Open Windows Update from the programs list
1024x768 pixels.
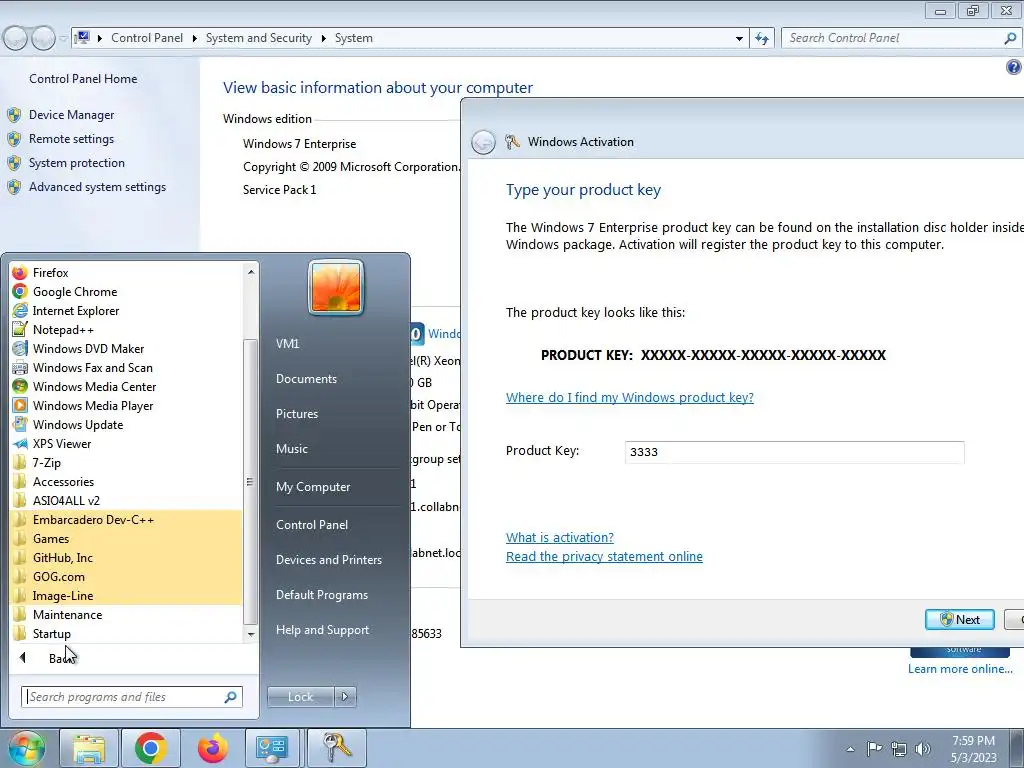78,424
